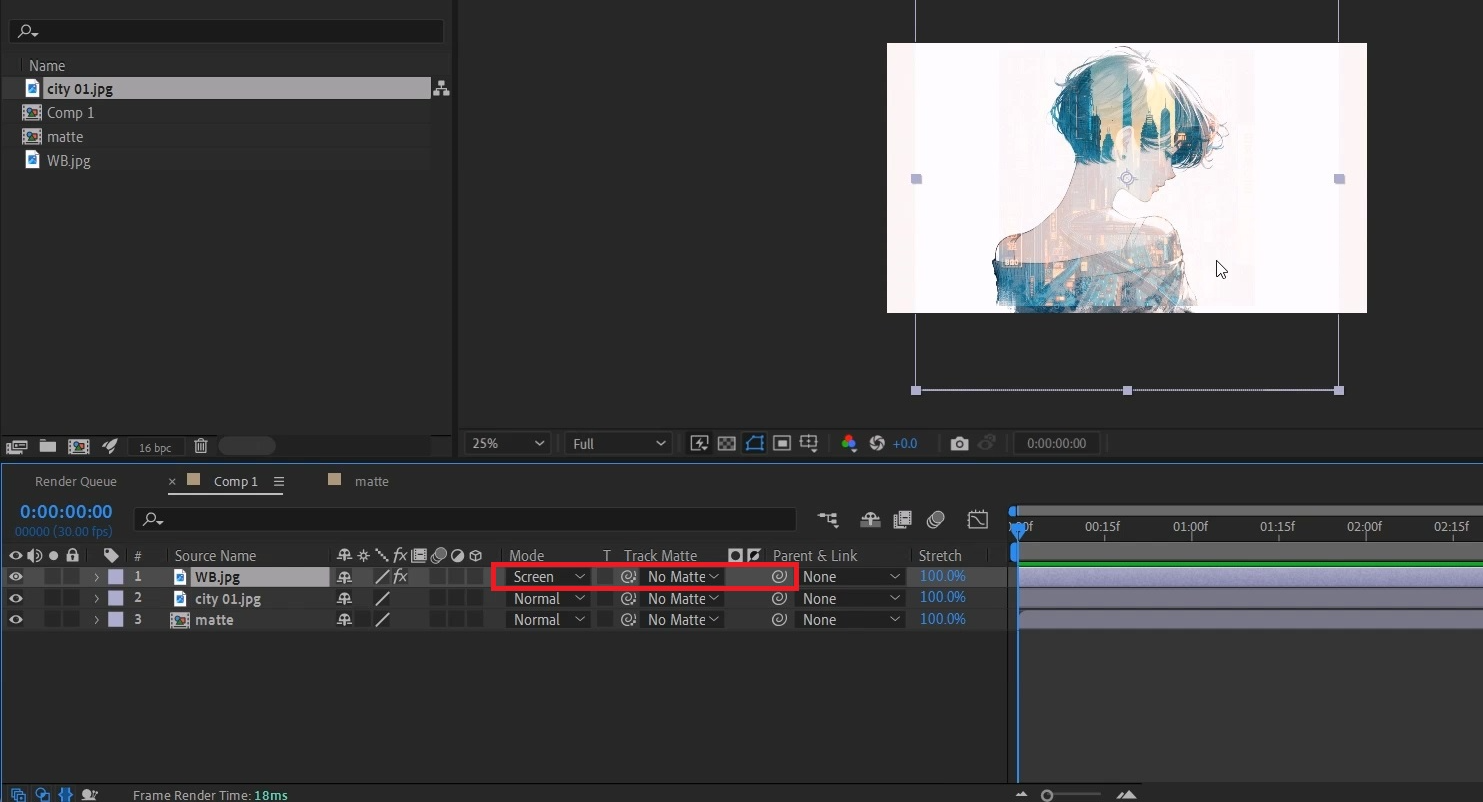This screenshot has height=802, width=1483.
Task: Open the Screen blending mode dropdown for WB.jpg
Action: (x=549, y=577)
